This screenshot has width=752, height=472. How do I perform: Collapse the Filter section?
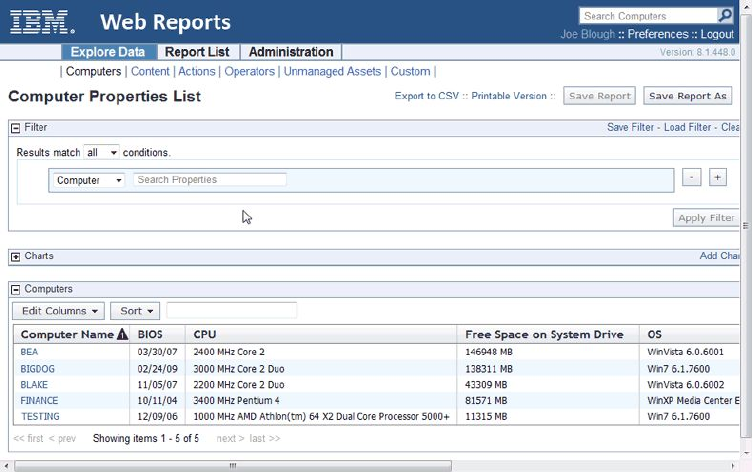tap(16, 128)
